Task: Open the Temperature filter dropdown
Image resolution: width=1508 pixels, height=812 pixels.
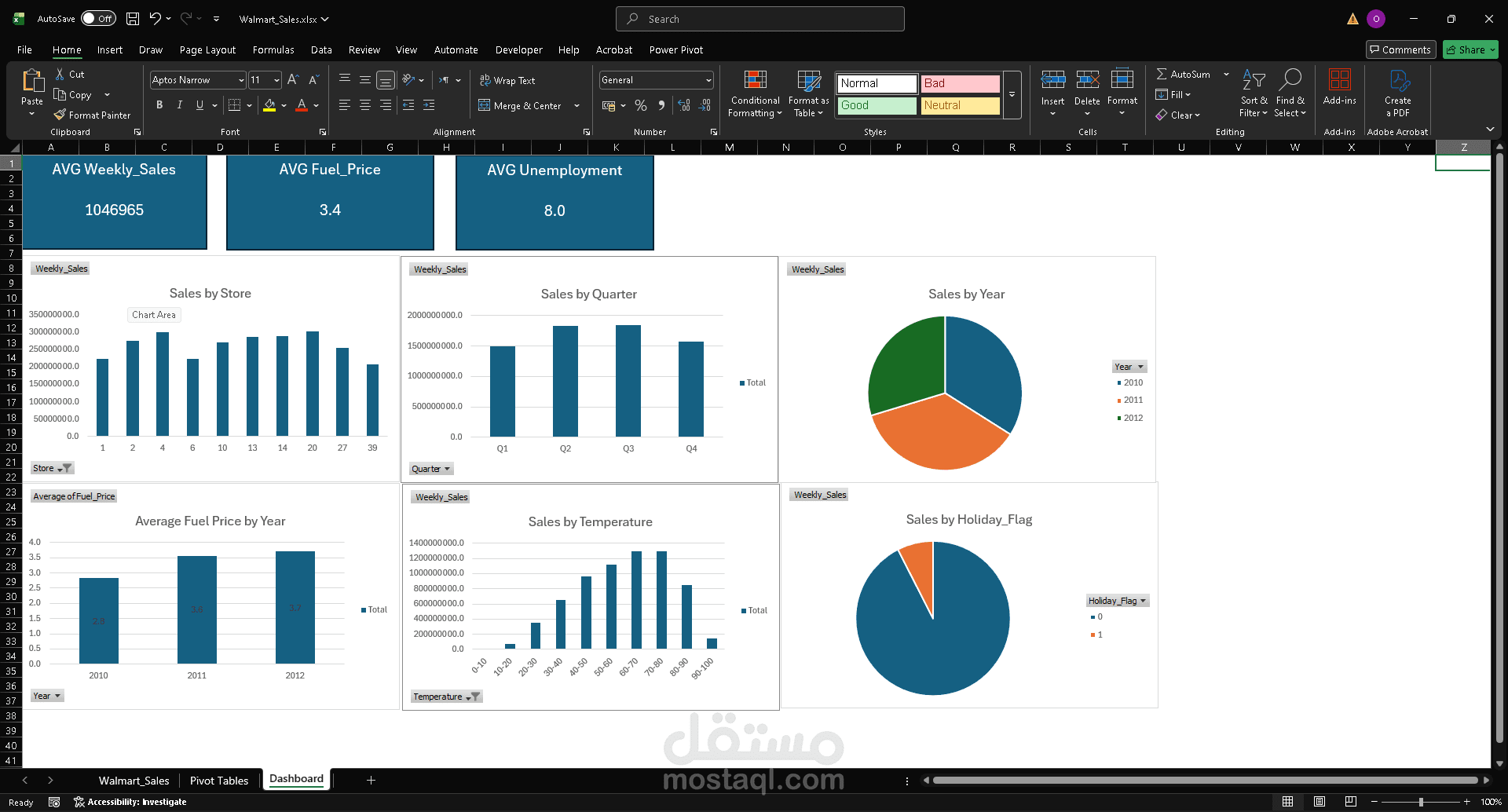Action: (446, 697)
